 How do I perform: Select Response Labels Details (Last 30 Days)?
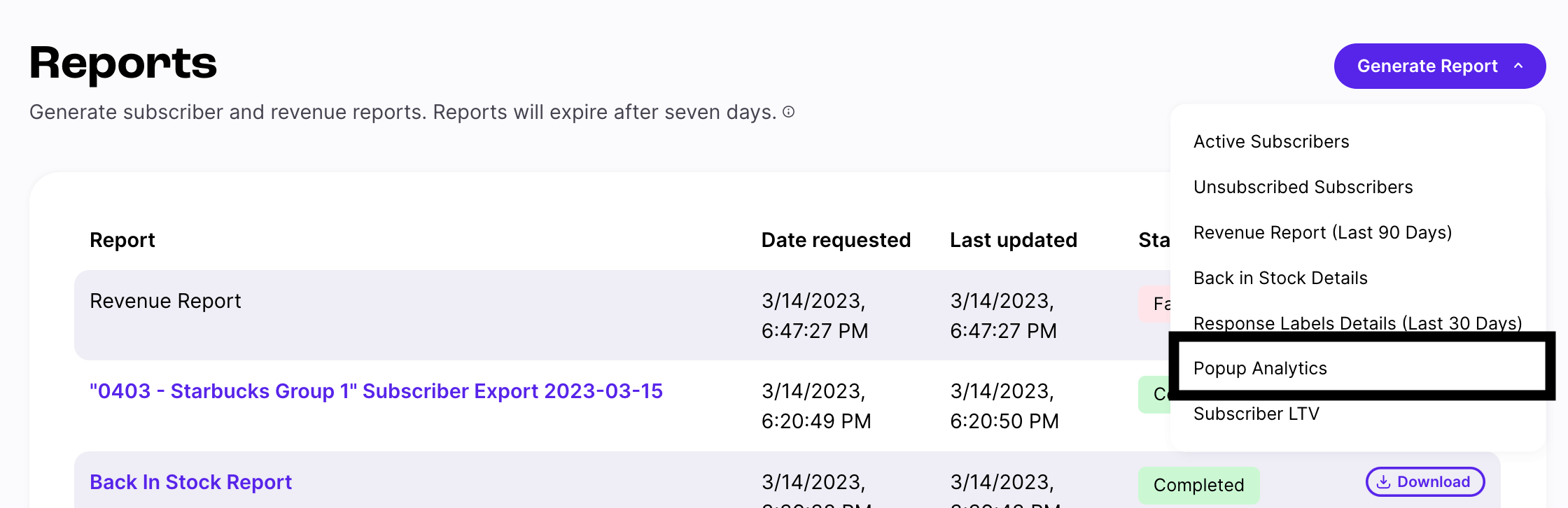[1358, 323]
